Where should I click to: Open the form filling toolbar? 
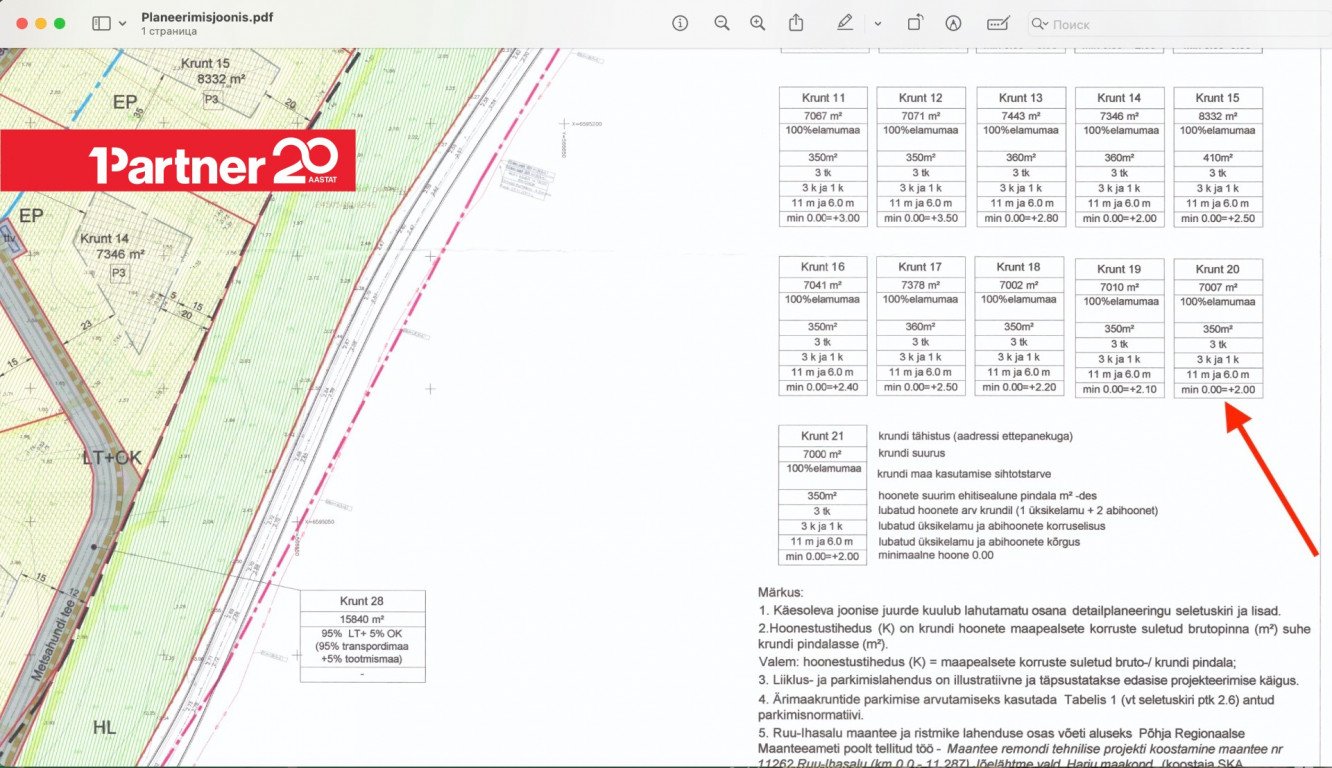[997, 23]
